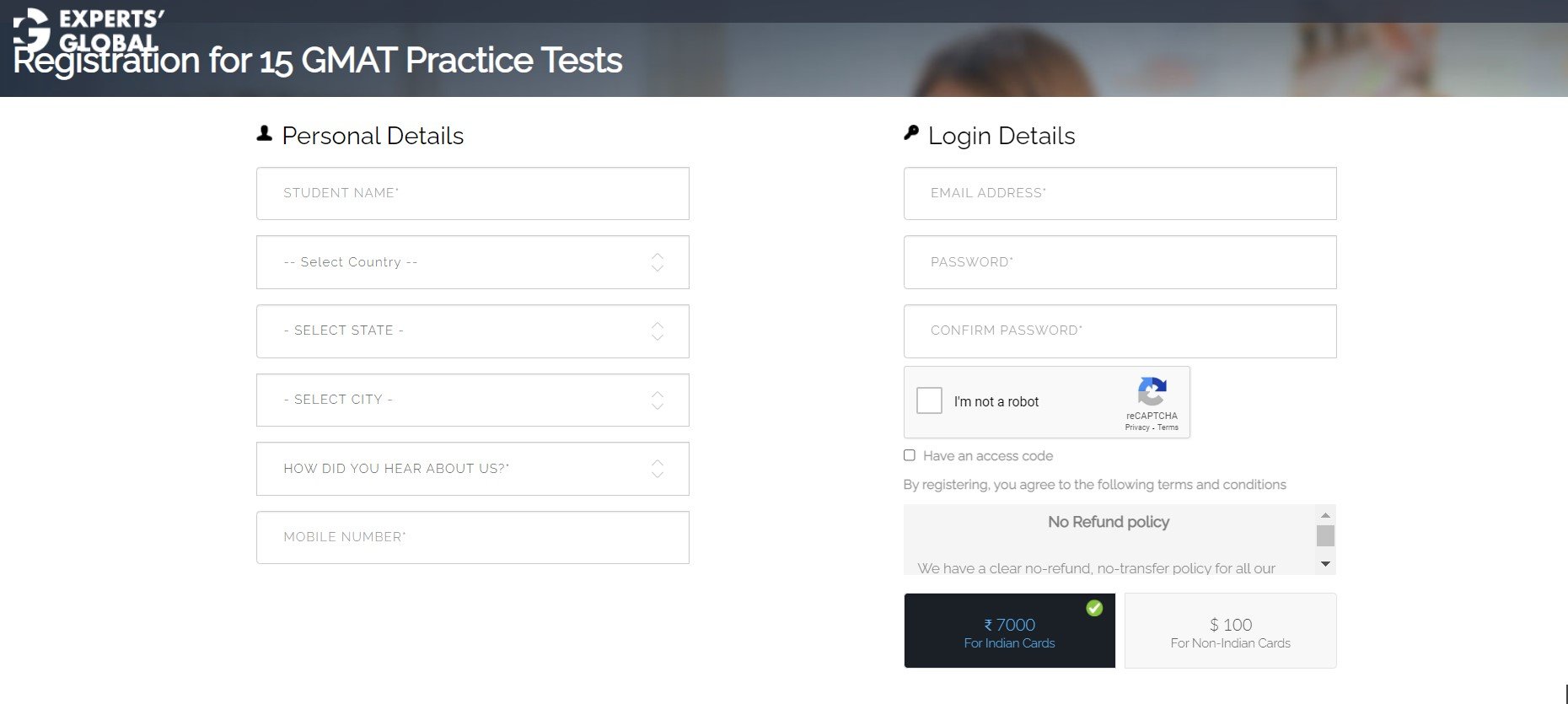Click the No Refund policy heading

pyautogui.click(x=1108, y=522)
